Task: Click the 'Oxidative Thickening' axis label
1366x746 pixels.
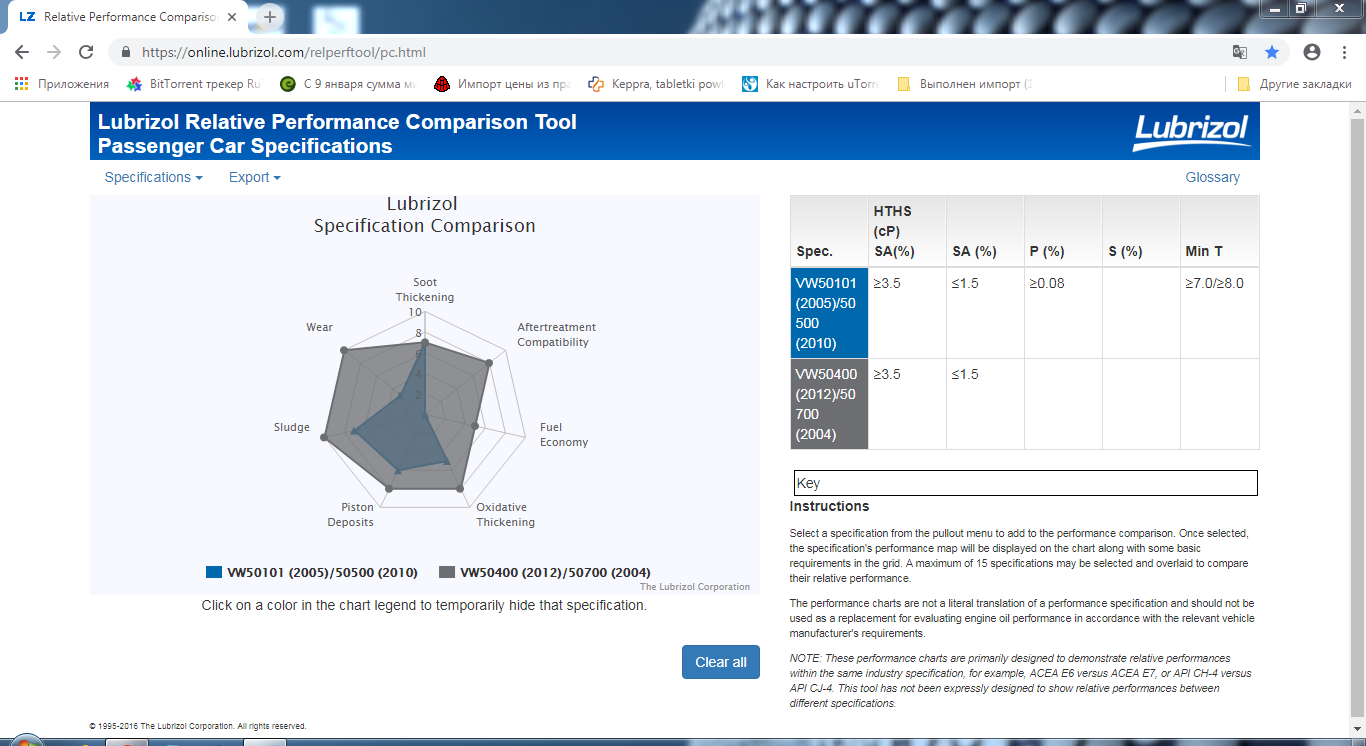Action: [505, 515]
